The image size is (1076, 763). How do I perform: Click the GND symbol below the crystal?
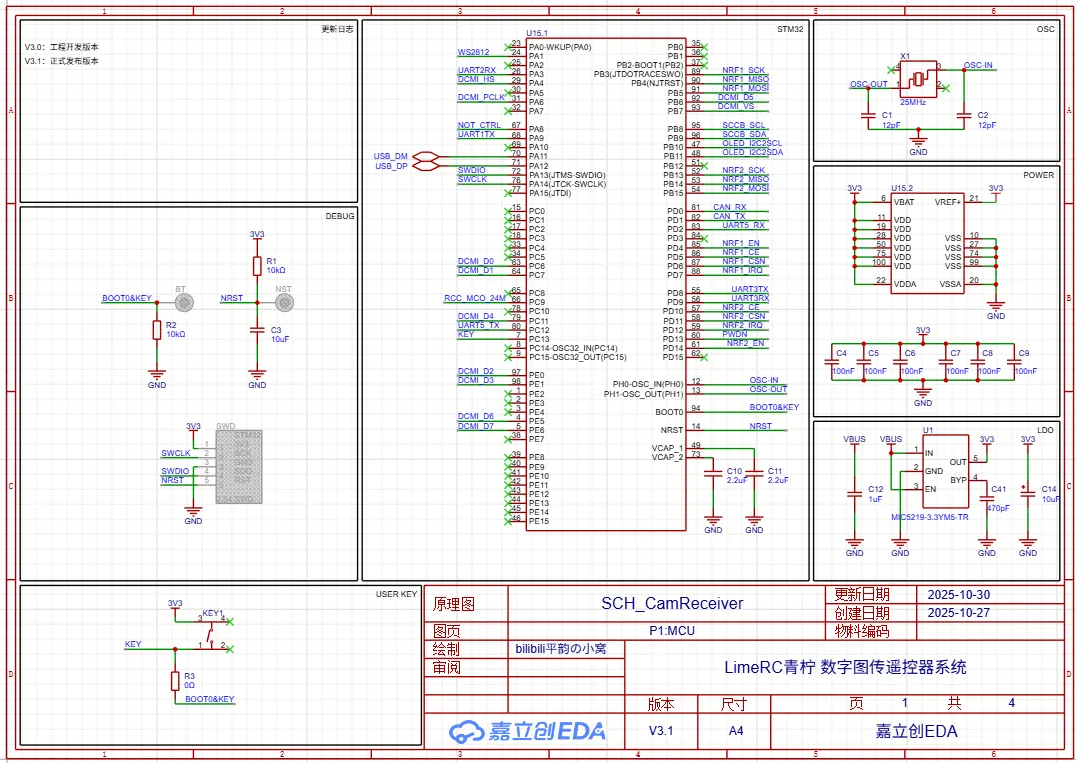pos(918,142)
